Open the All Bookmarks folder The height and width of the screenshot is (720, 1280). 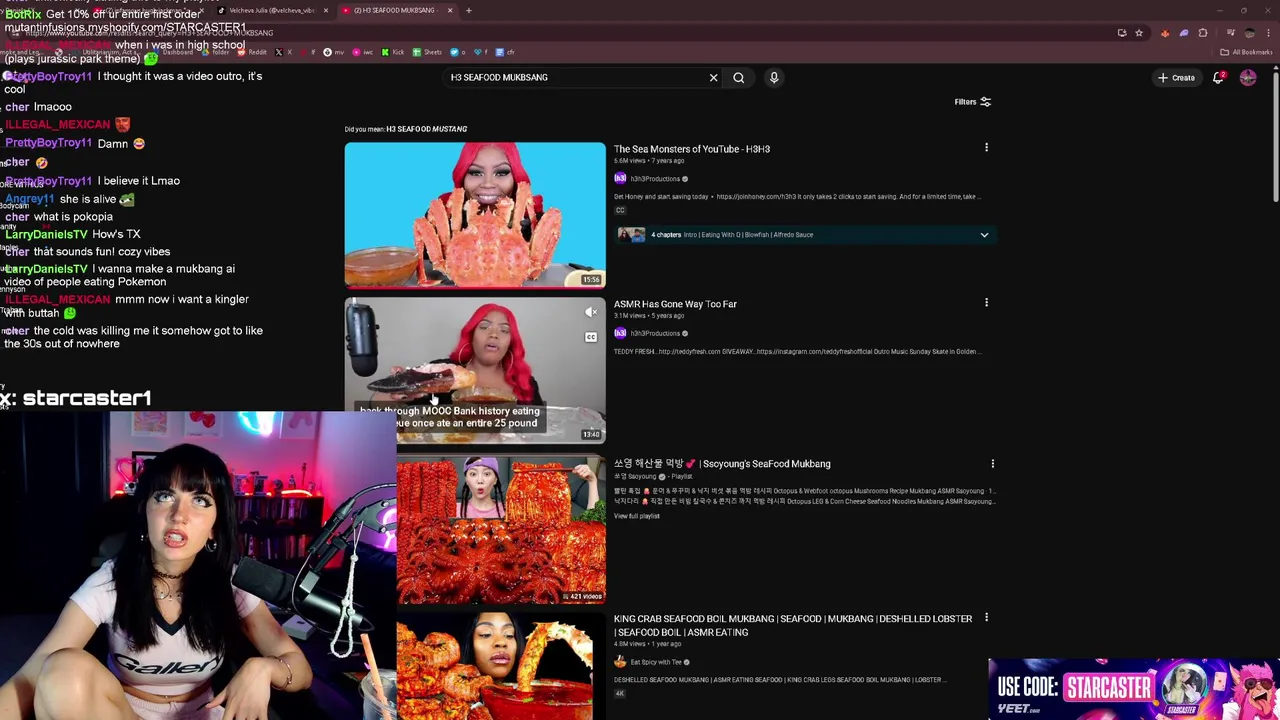[x=1245, y=52]
